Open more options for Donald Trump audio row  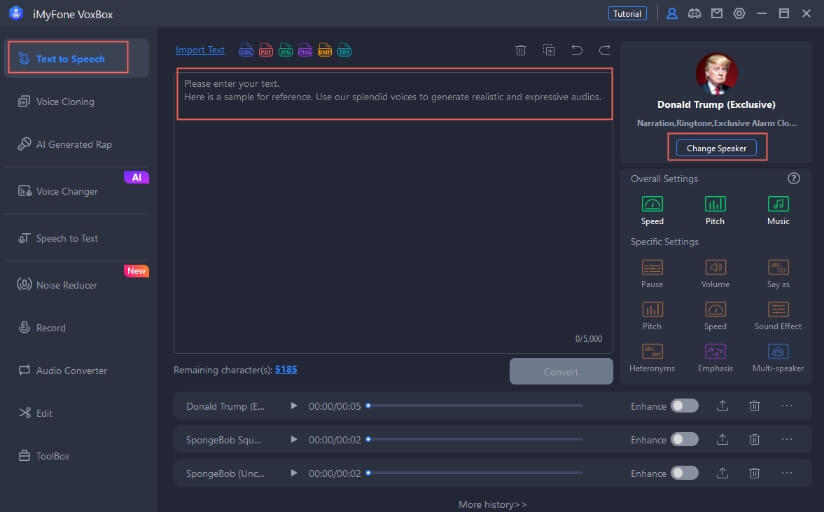click(x=787, y=406)
